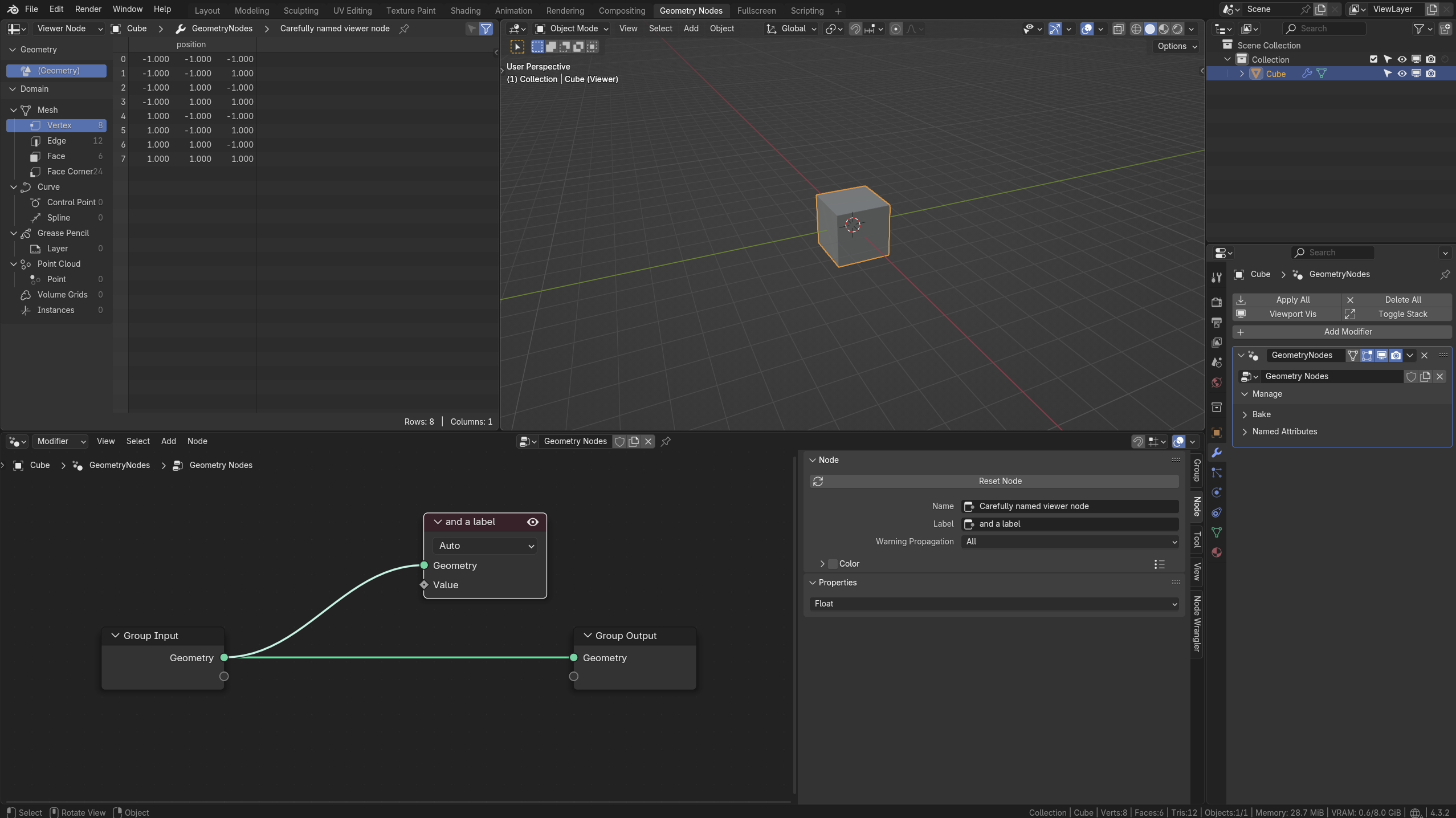This screenshot has height=818, width=1456.
Task: Open the Object properties tab icon
Action: 1217,433
